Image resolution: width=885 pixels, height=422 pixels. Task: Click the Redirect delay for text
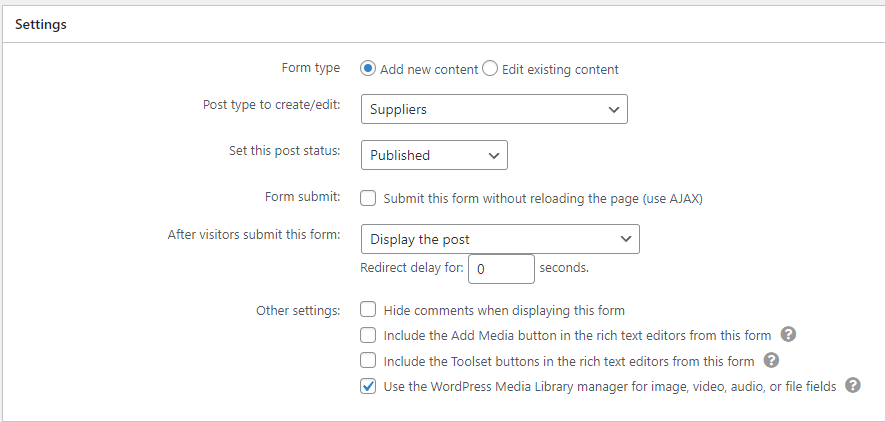[x=412, y=267]
